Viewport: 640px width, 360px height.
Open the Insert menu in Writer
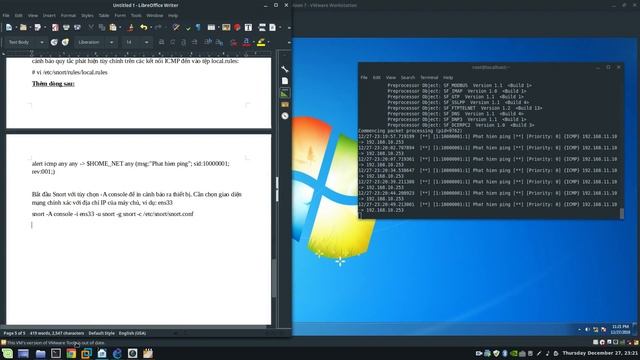(49, 16)
